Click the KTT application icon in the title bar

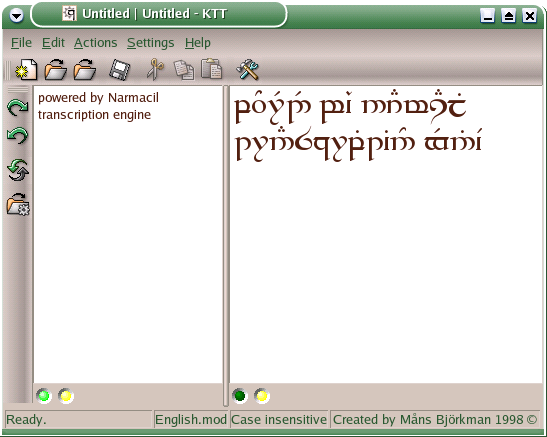click(x=69, y=14)
